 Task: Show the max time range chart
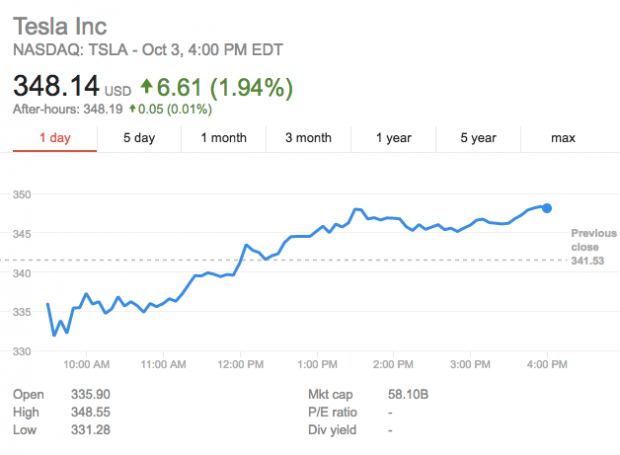tap(563, 138)
